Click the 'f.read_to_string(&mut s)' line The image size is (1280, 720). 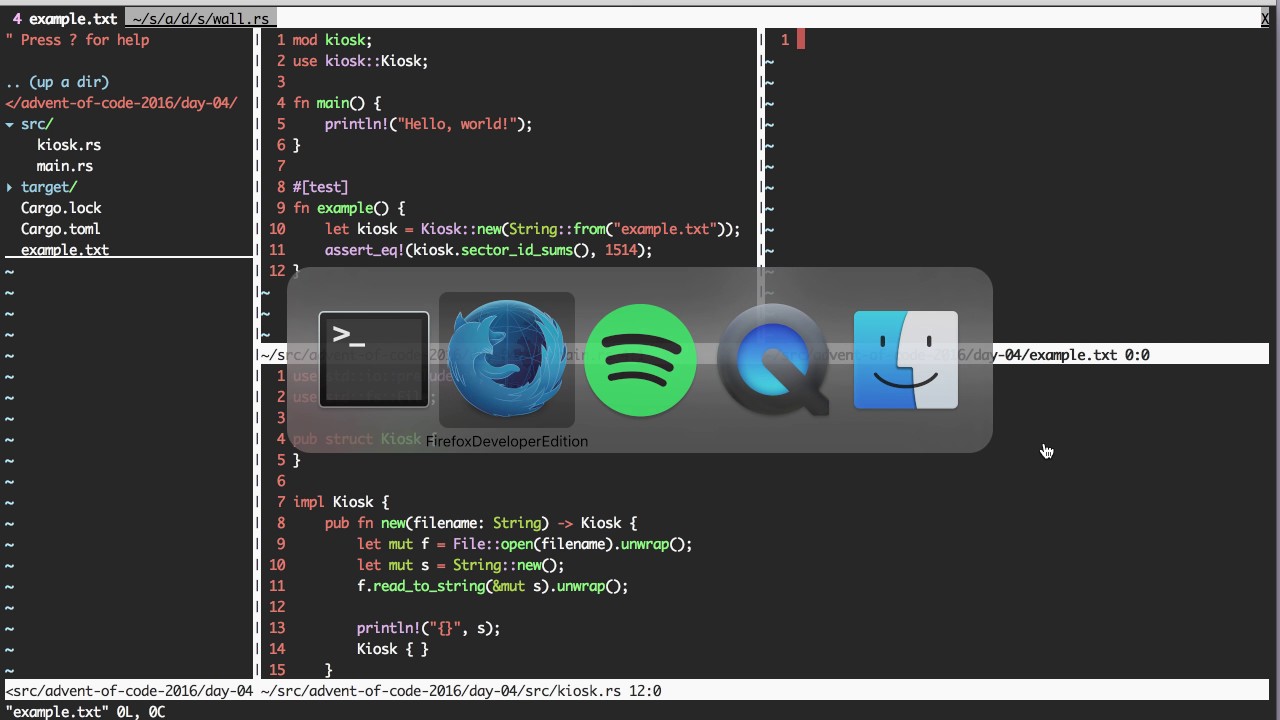tap(492, 586)
